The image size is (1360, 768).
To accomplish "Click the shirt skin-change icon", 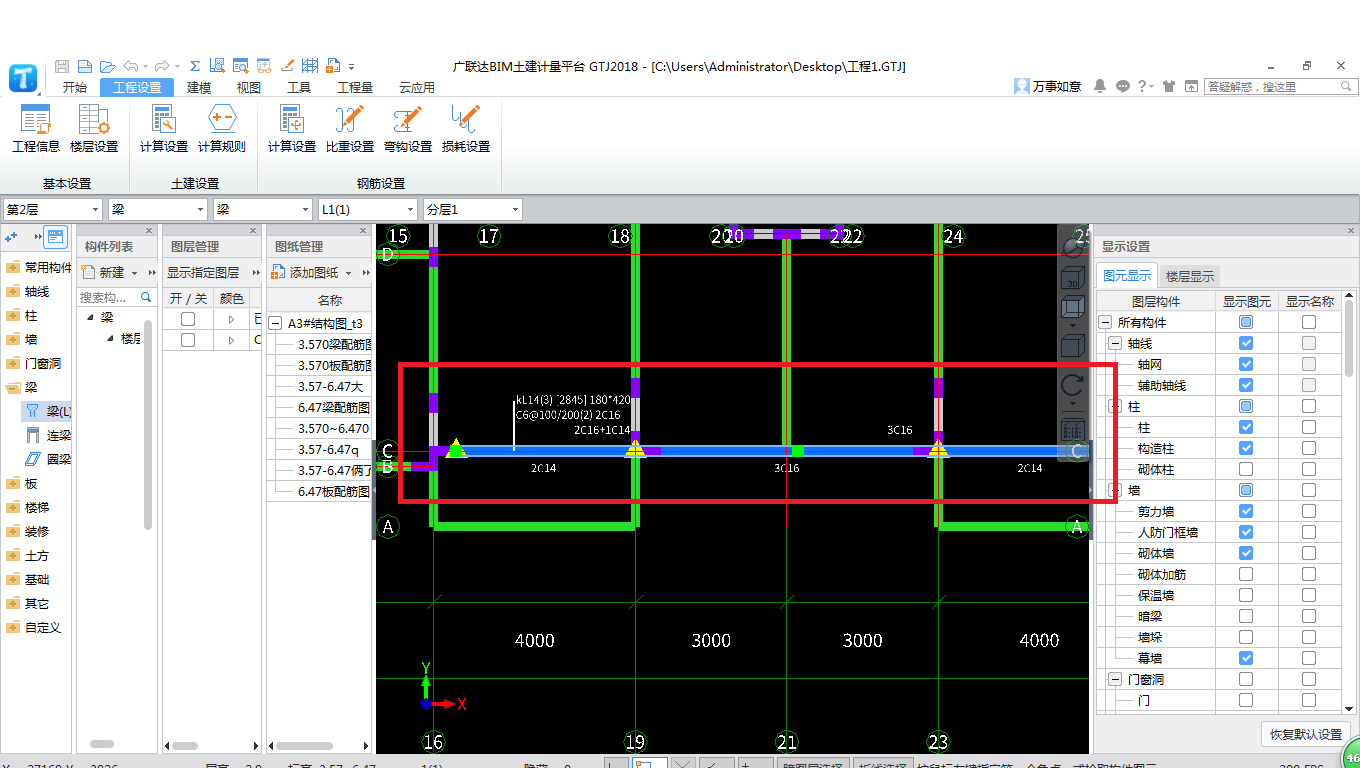I will coord(1167,87).
